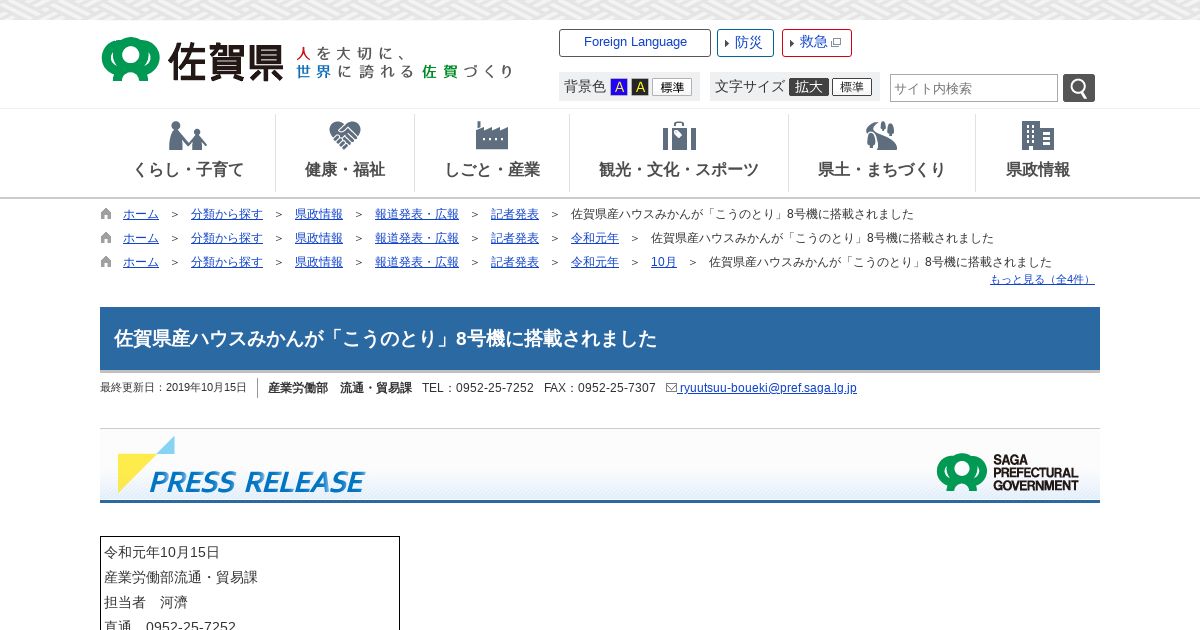Click the page title about こうのとり8号機
The height and width of the screenshot is (630, 1200).
386,338
